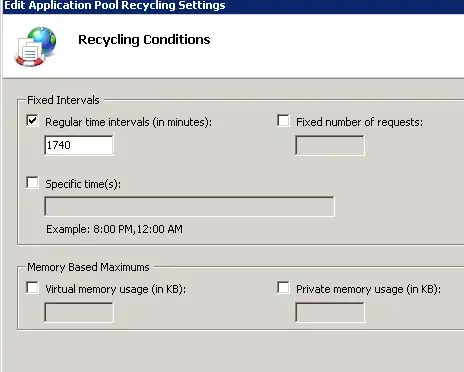Click the wide Specific time(s) text field
464x372 pixels.
(x=189, y=207)
